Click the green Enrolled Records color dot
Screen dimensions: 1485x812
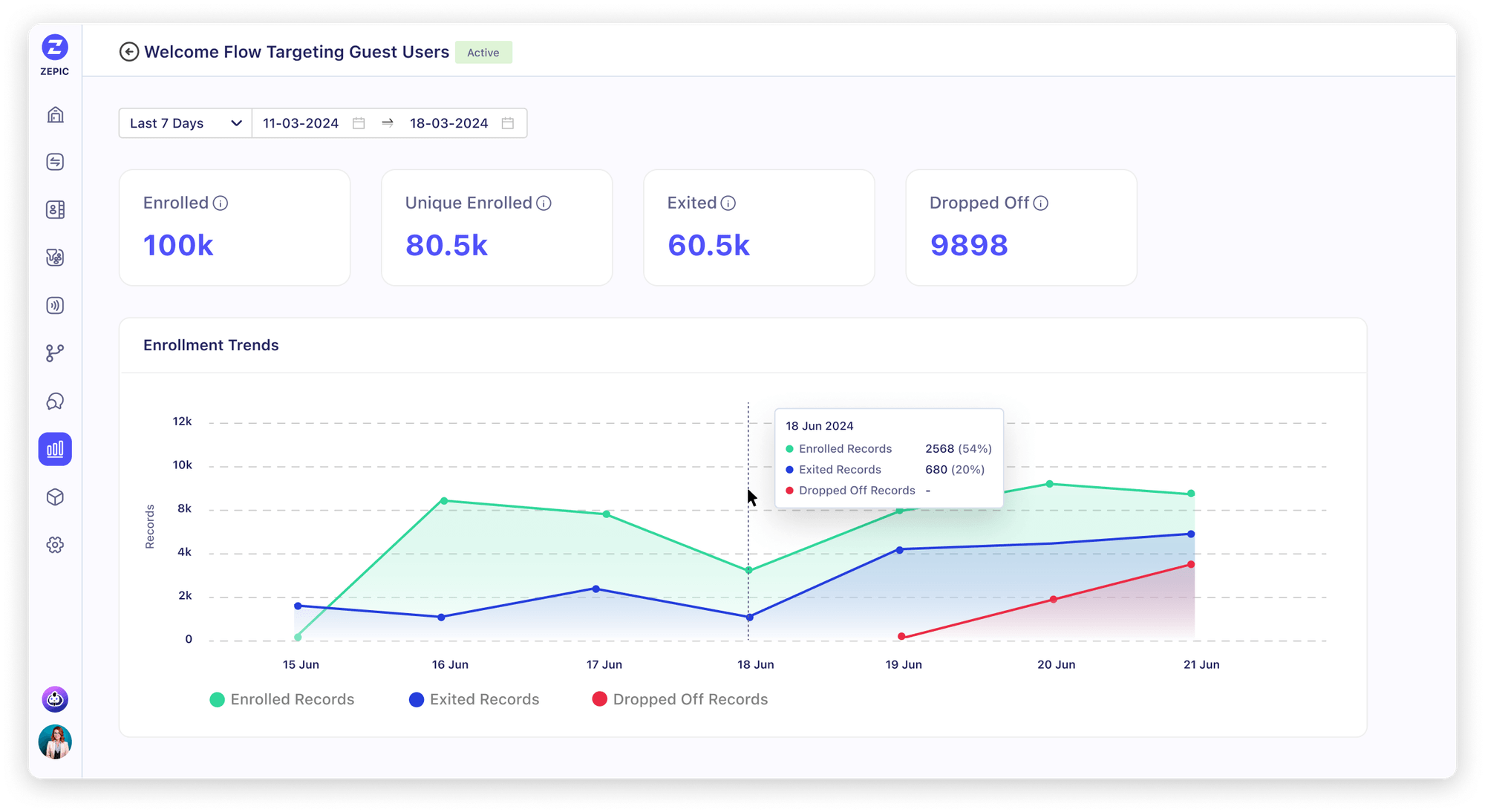(216, 698)
